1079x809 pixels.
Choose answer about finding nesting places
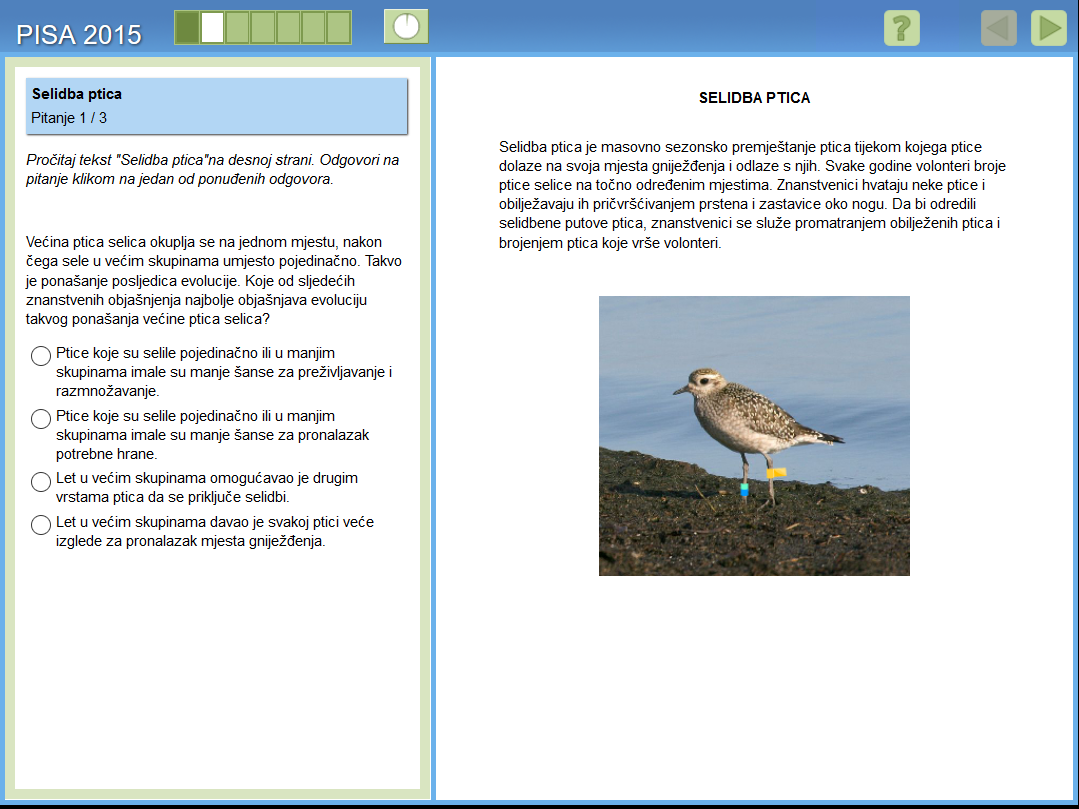click(x=41, y=525)
